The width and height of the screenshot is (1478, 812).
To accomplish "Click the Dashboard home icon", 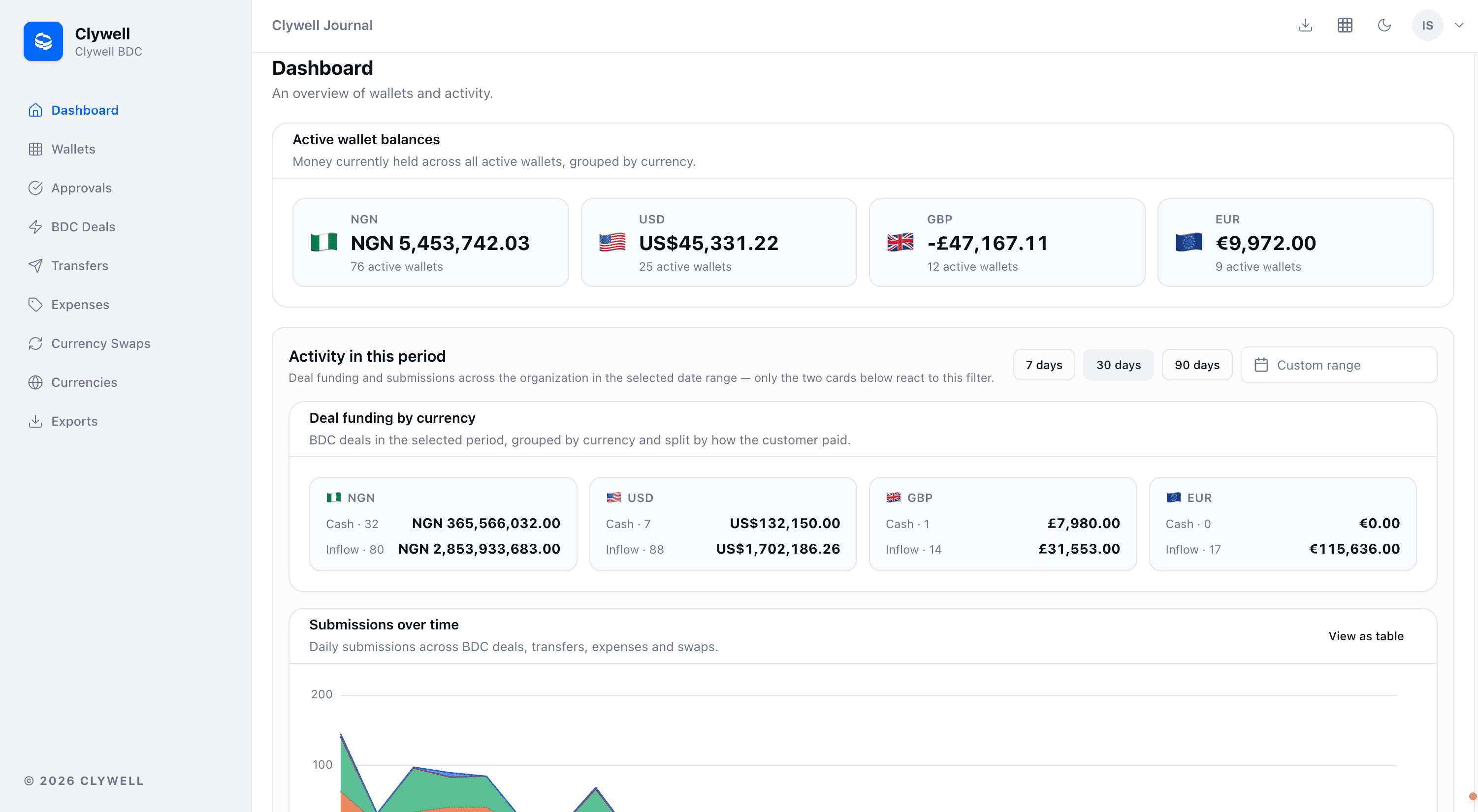I will (35, 110).
